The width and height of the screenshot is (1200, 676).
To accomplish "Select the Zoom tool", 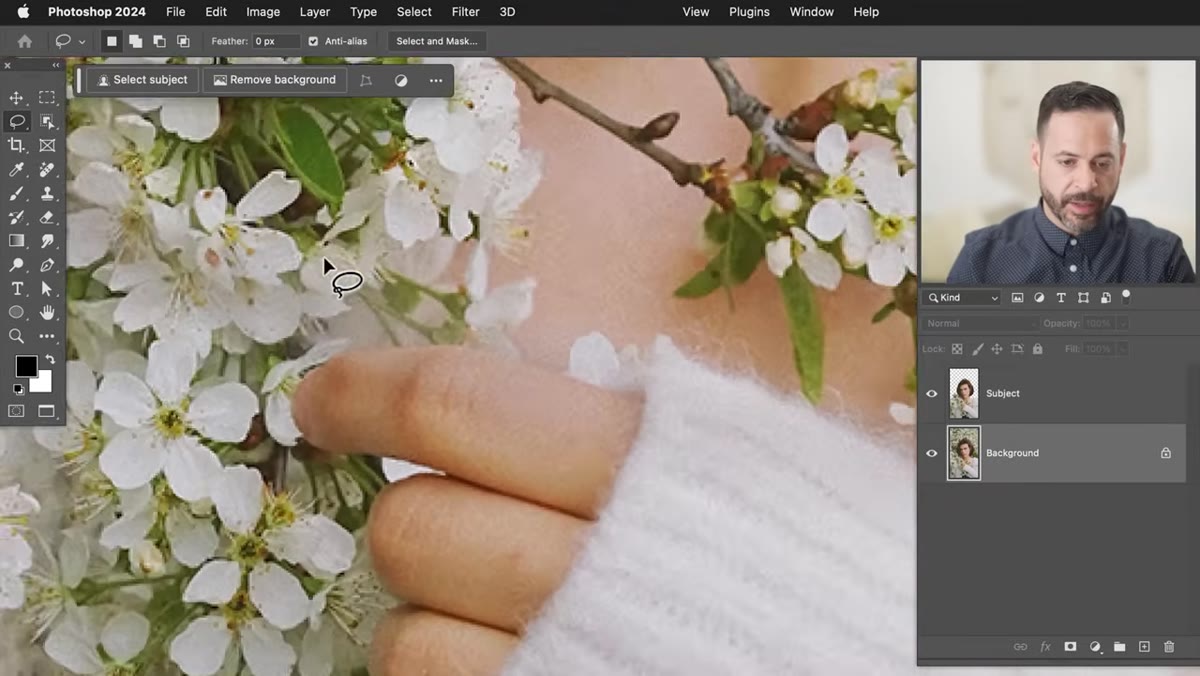I will pyautogui.click(x=17, y=337).
